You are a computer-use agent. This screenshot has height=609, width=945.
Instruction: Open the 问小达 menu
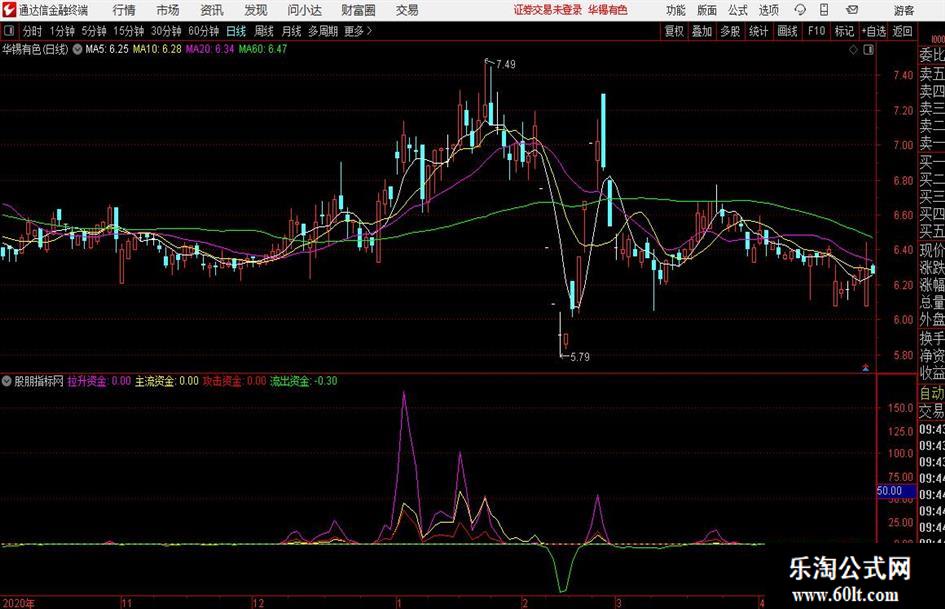point(304,10)
